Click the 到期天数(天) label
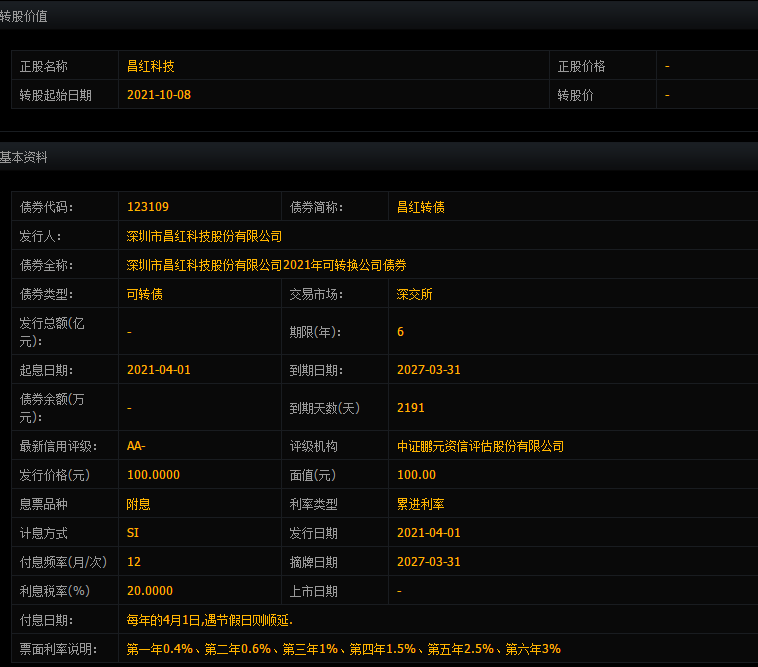 [x=325, y=408]
